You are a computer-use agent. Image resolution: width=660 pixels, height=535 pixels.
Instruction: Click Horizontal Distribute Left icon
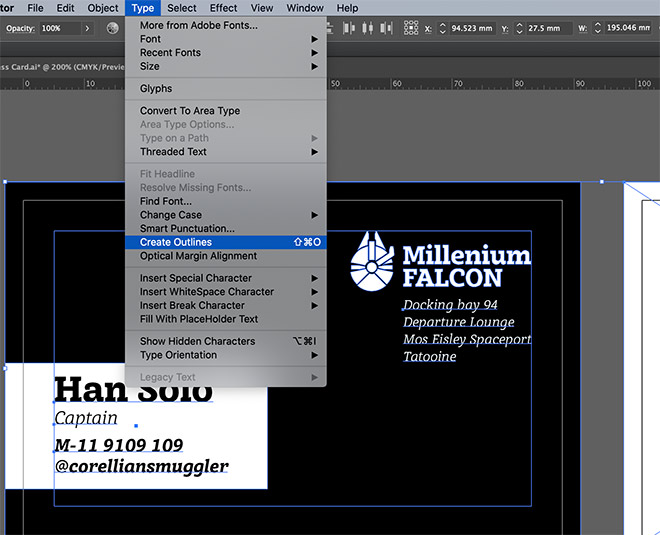coord(349,28)
